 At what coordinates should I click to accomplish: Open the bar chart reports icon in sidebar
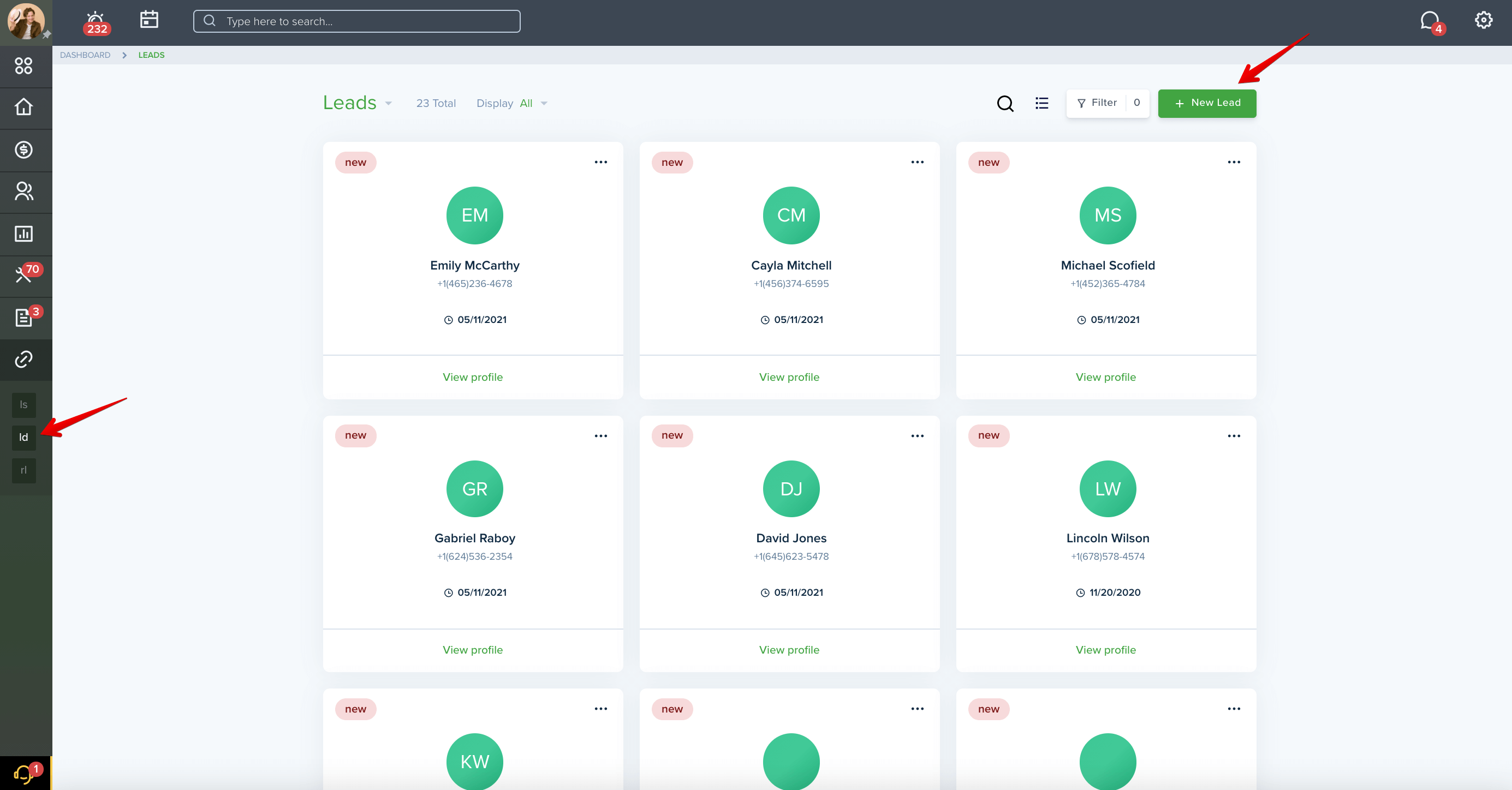[23, 234]
